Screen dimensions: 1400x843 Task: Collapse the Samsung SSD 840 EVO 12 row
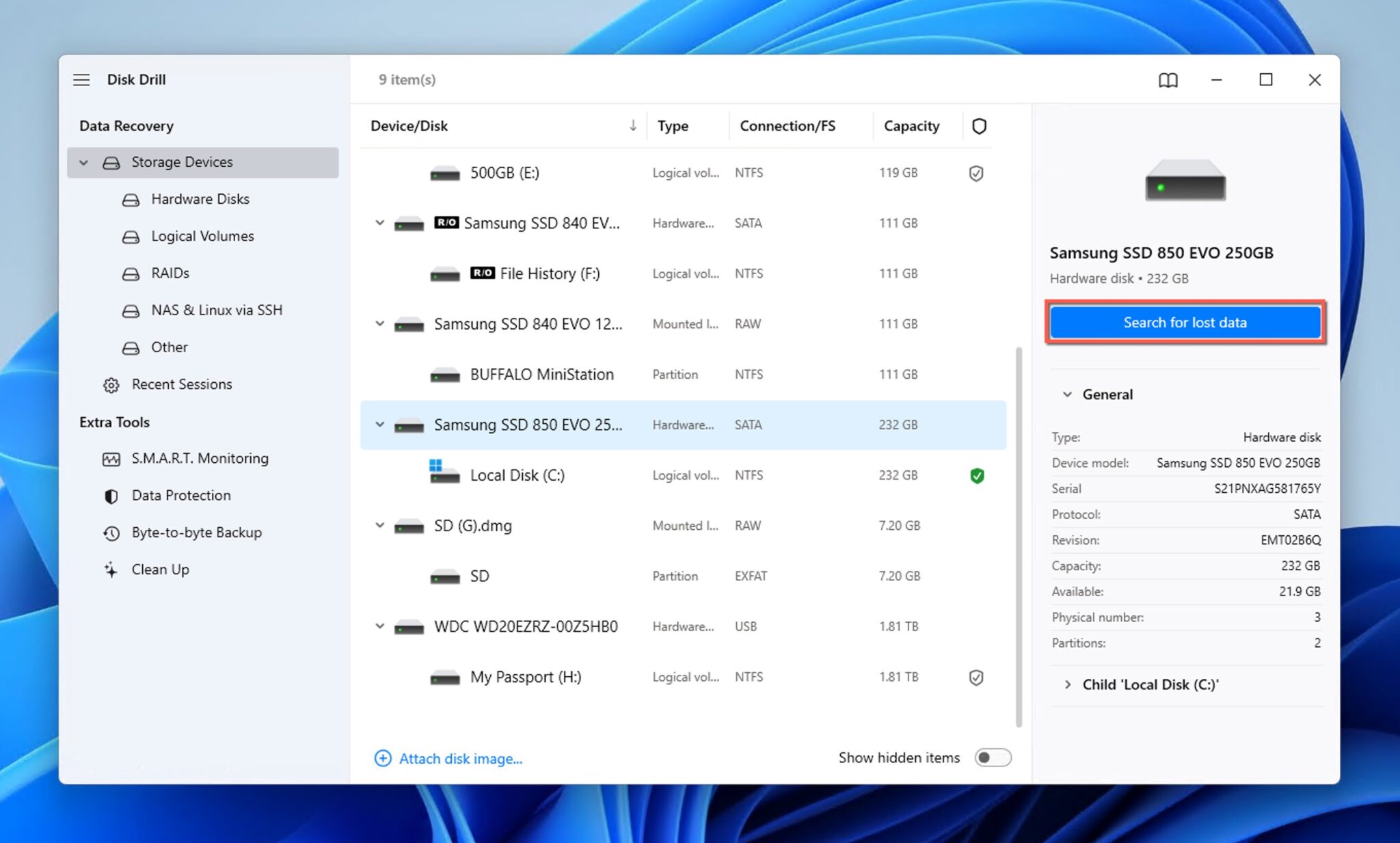tap(379, 323)
